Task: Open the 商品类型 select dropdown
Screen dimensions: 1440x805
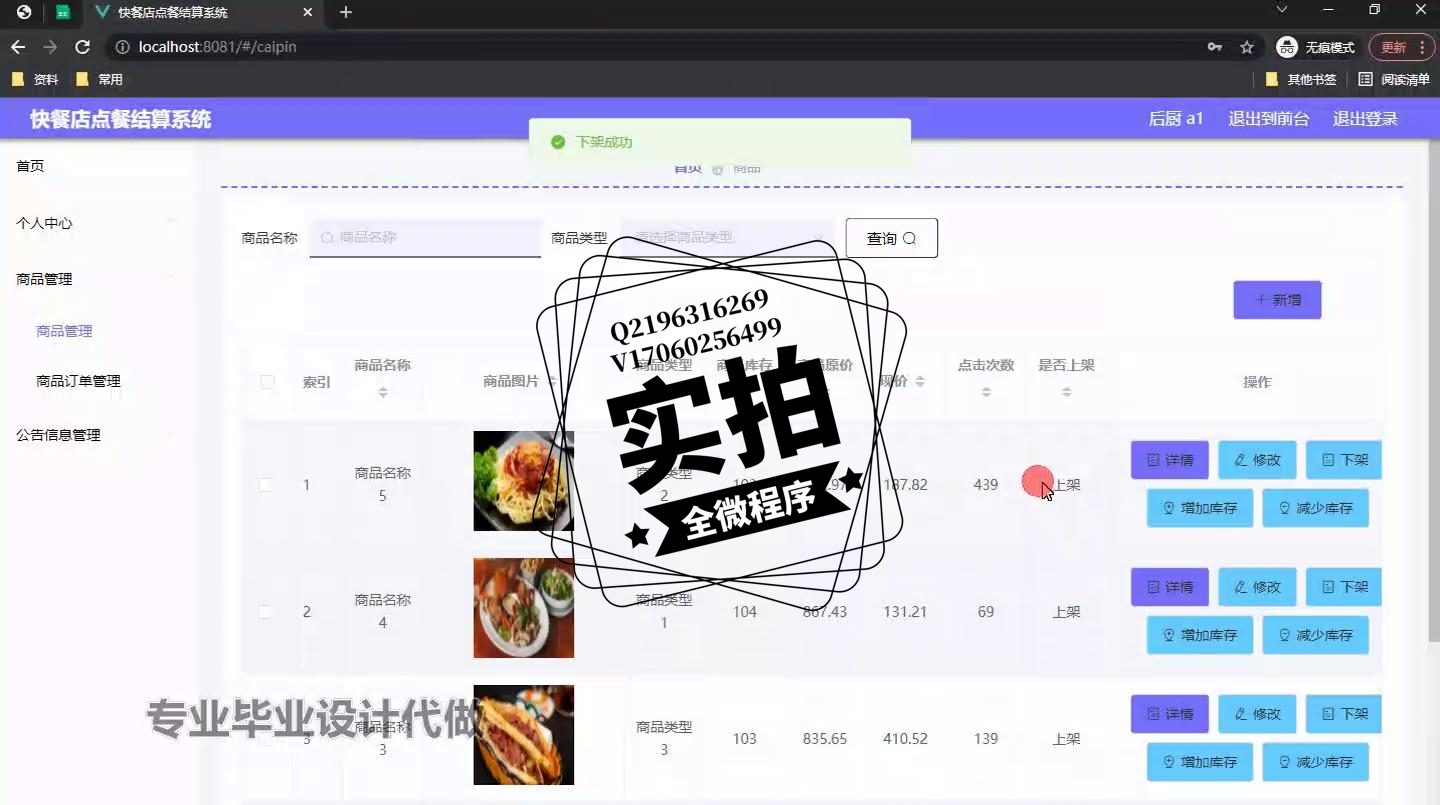Action: tap(728, 237)
